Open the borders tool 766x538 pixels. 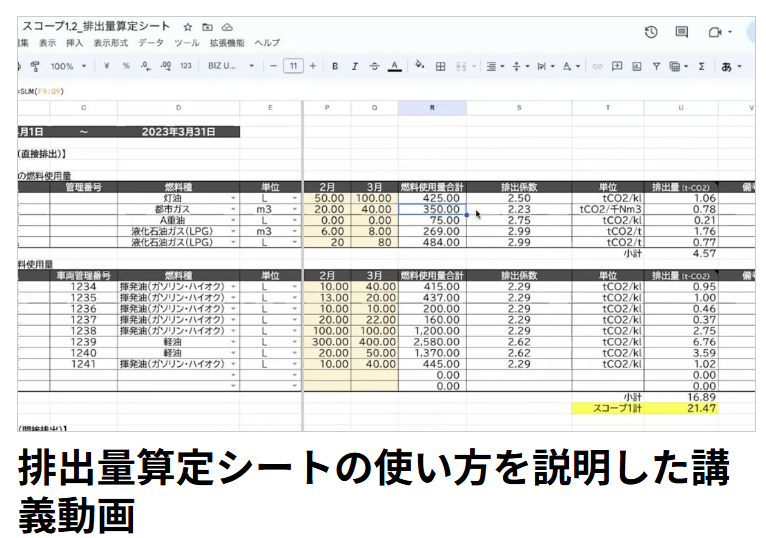(x=440, y=66)
